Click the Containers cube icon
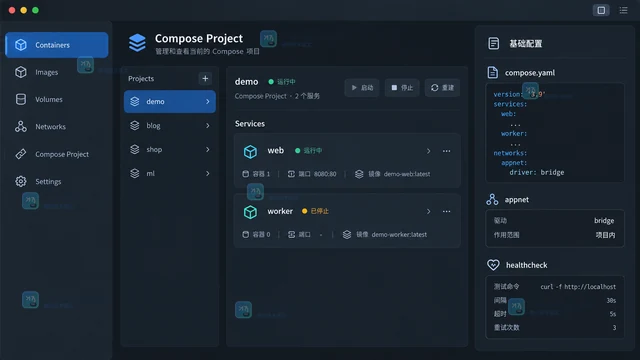The image size is (640, 360). pos(21,45)
